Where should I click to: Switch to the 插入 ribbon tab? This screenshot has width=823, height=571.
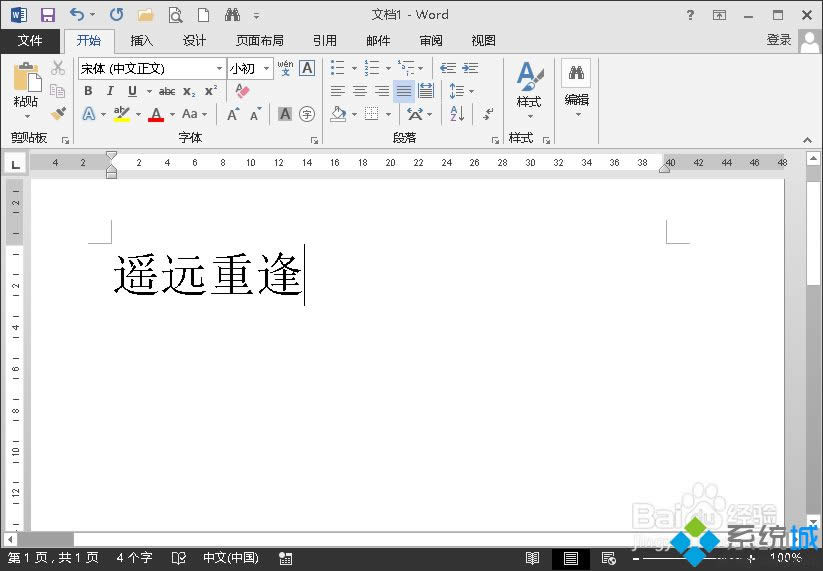click(142, 41)
